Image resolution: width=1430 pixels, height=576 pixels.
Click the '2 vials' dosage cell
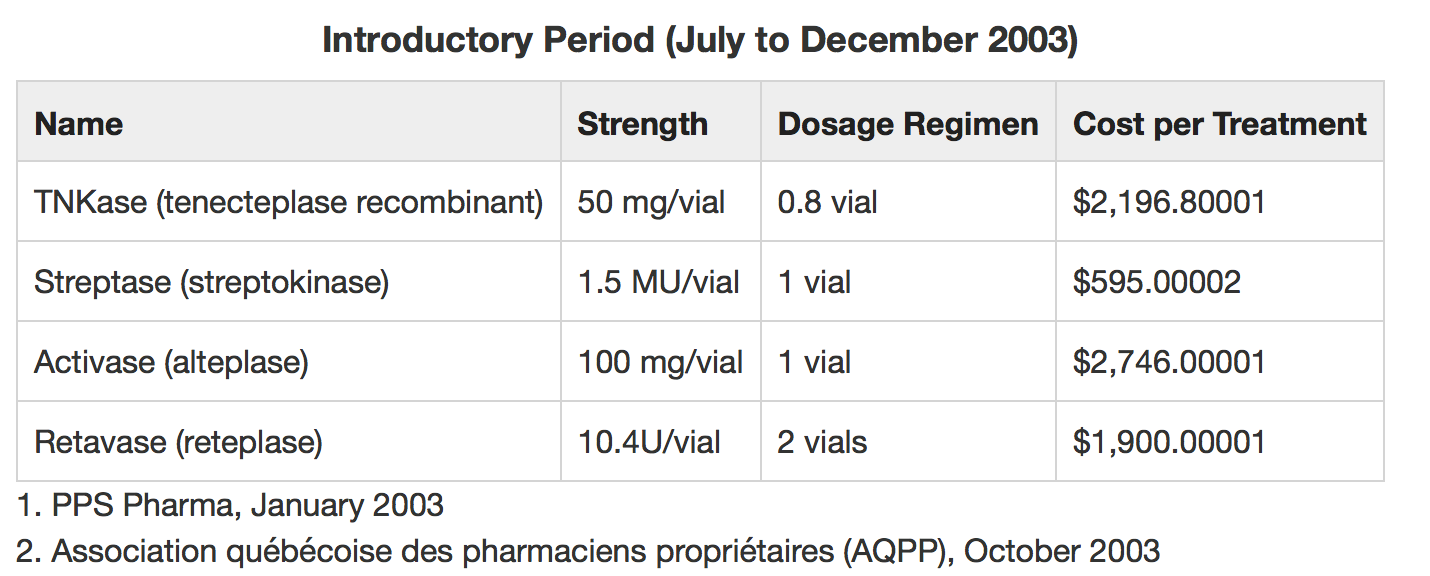(x=821, y=442)
